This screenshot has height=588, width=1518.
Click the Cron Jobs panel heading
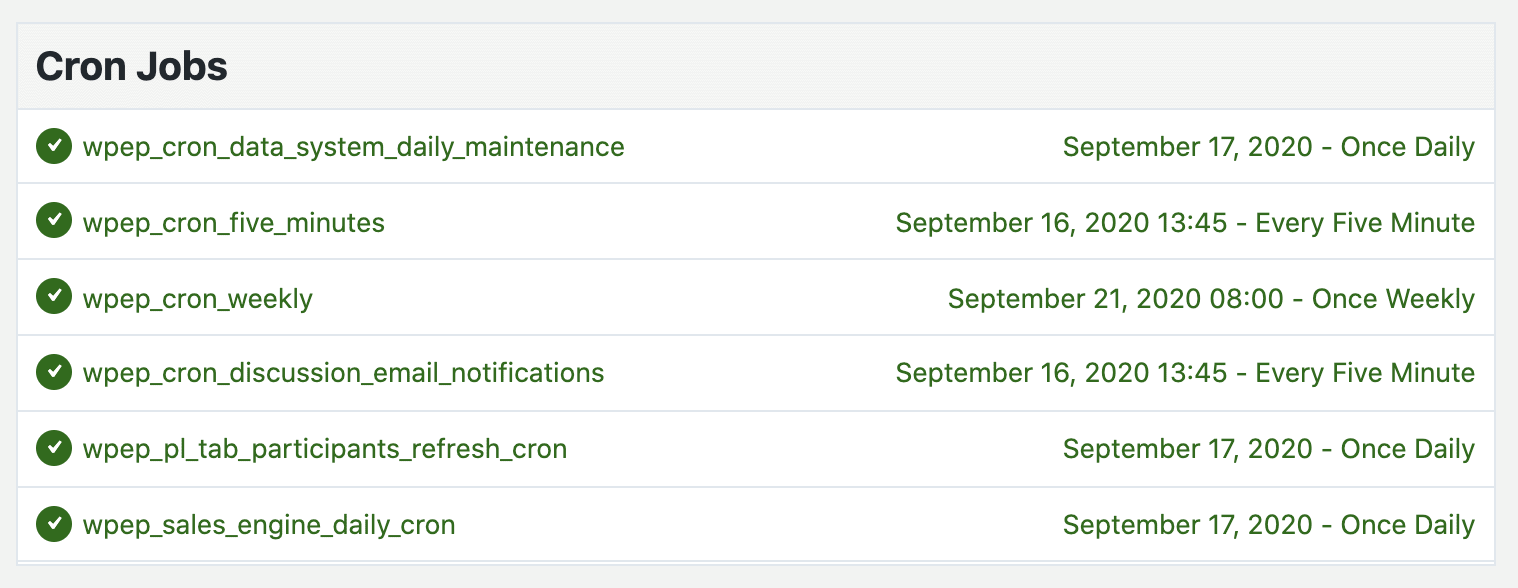132,67
